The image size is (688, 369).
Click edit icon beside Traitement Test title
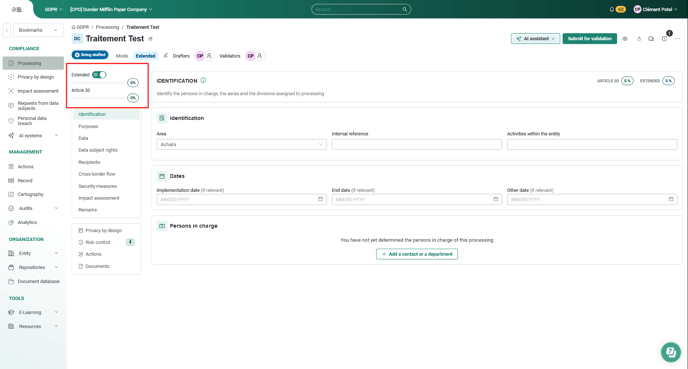tap(150, 39)
